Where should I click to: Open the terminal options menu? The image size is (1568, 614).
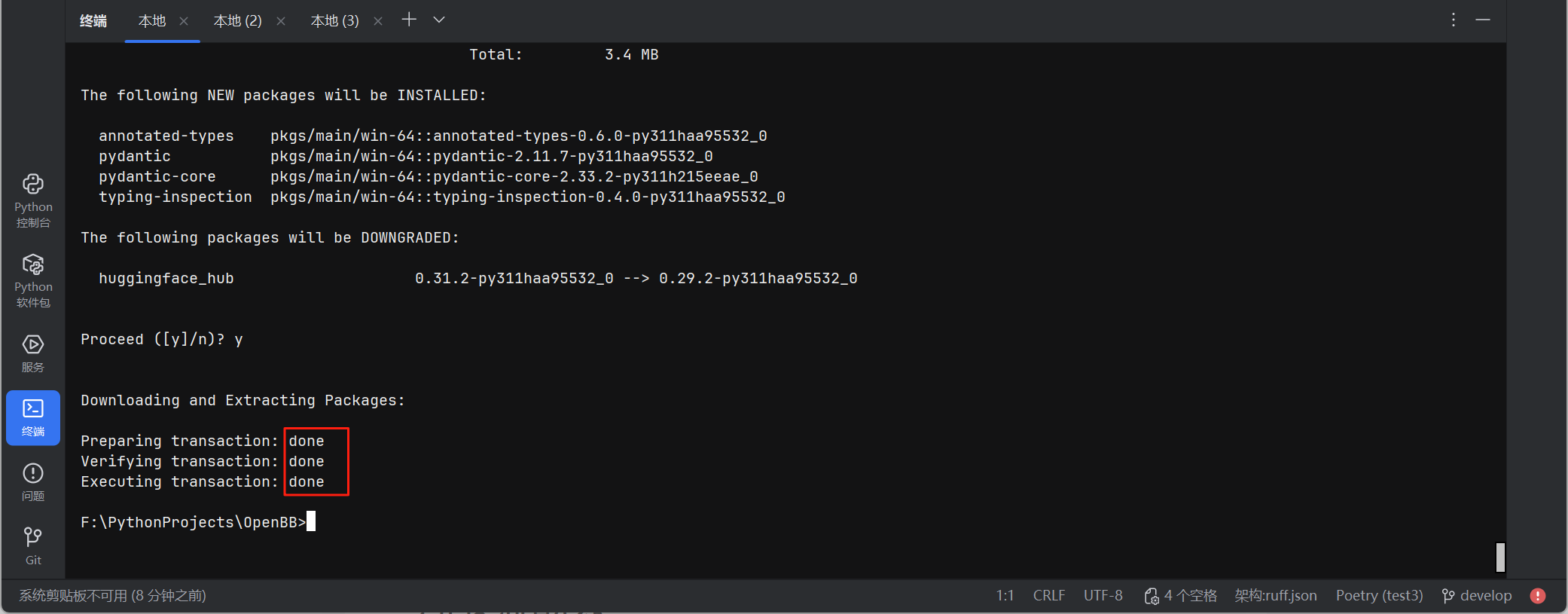point(1453,20)
